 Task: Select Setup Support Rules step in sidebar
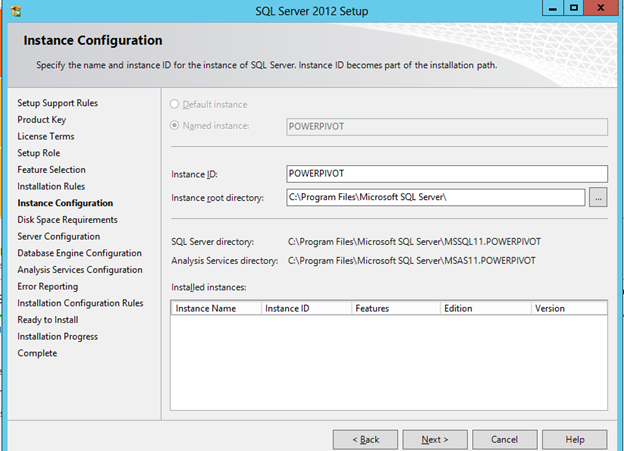tap(58, 103)
